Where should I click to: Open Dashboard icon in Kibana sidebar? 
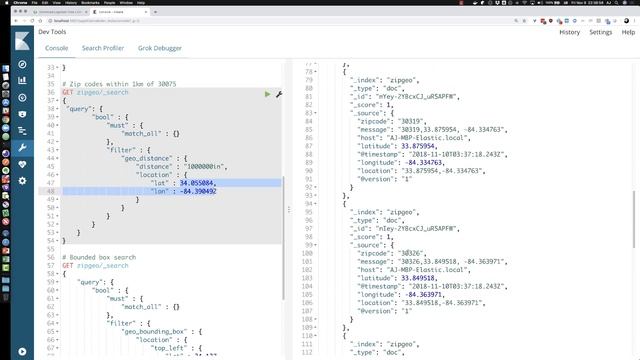22,98
